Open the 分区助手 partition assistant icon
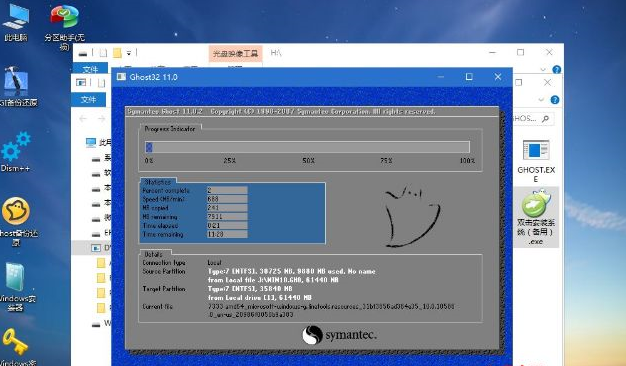 64,26
